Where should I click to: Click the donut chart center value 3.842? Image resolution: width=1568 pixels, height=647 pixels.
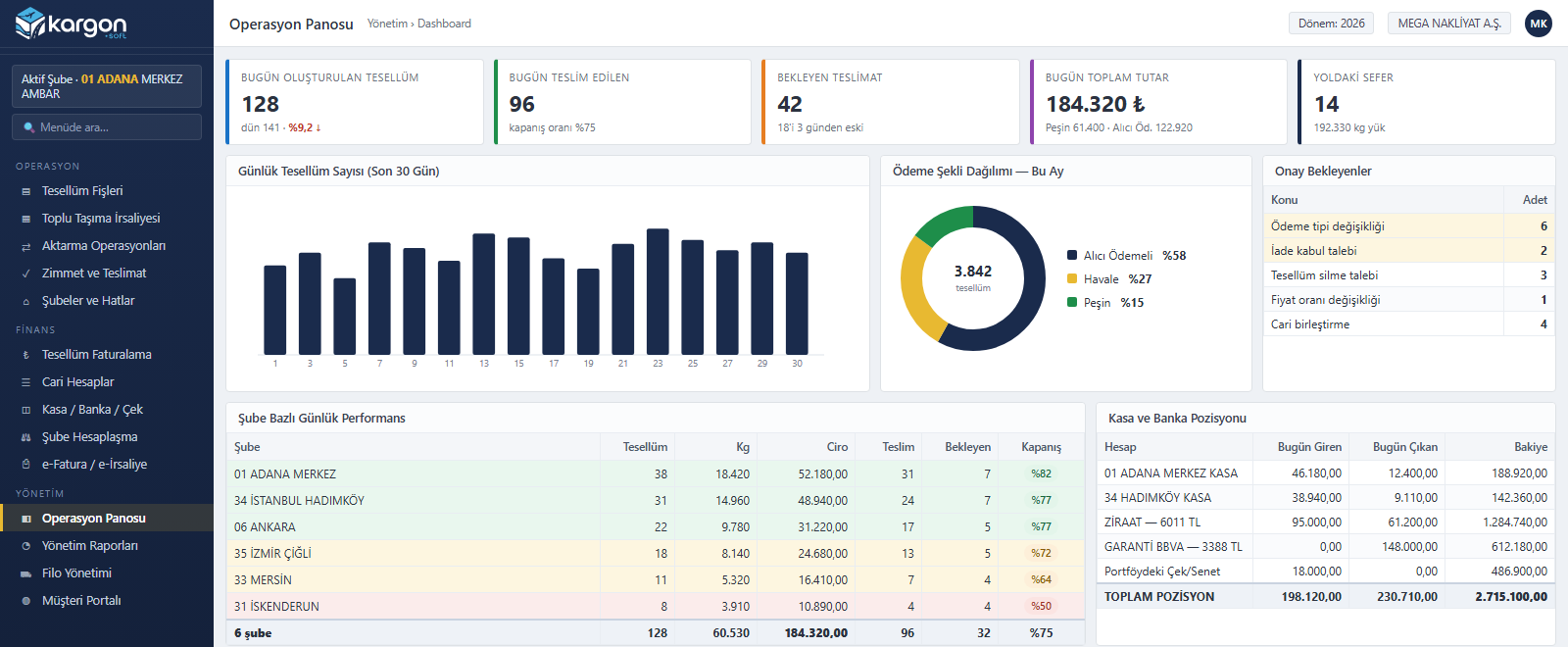(973, 272)
